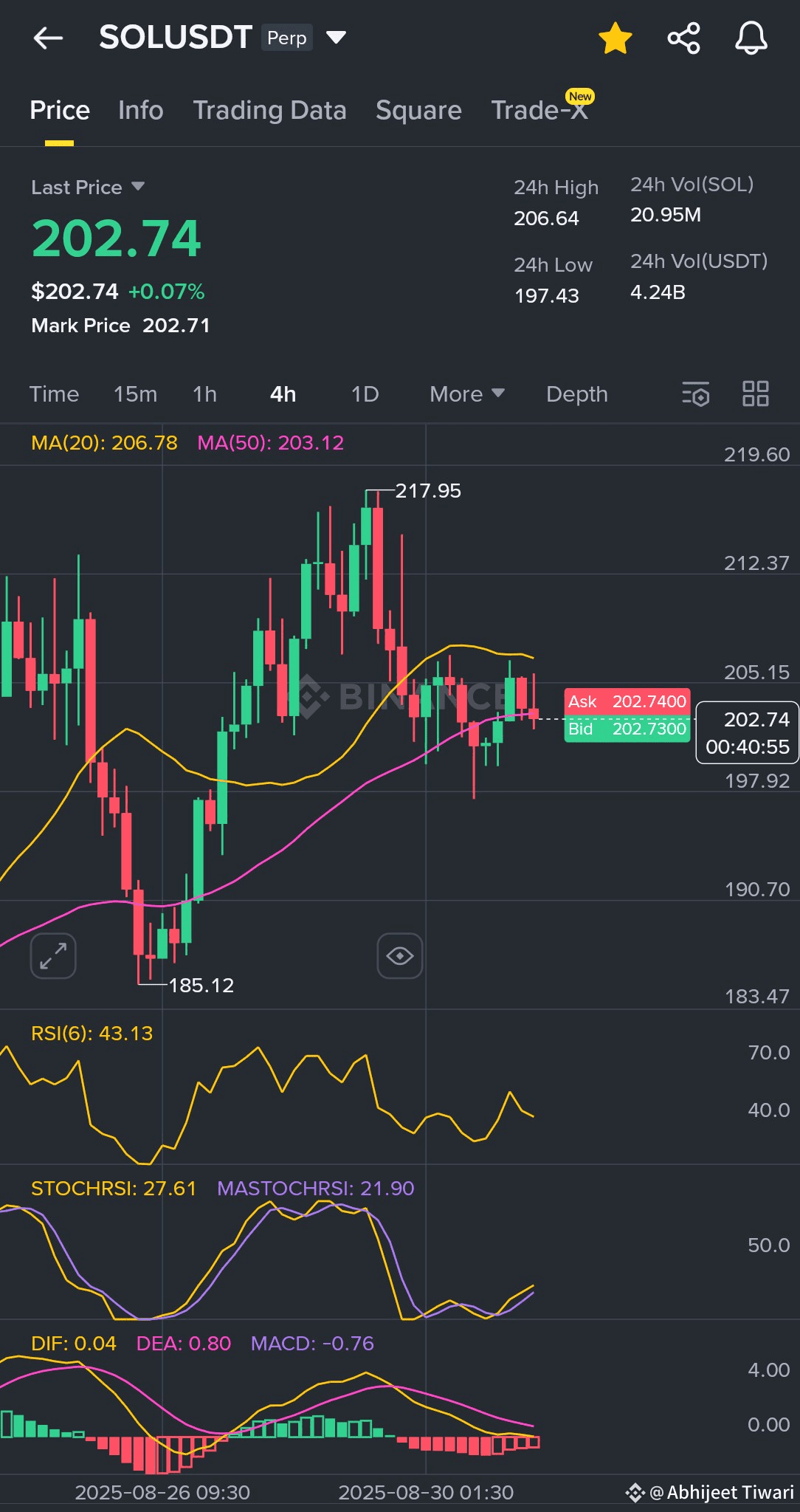Click the 24h Vol(SOL) value 20.95M

[666, 215]
